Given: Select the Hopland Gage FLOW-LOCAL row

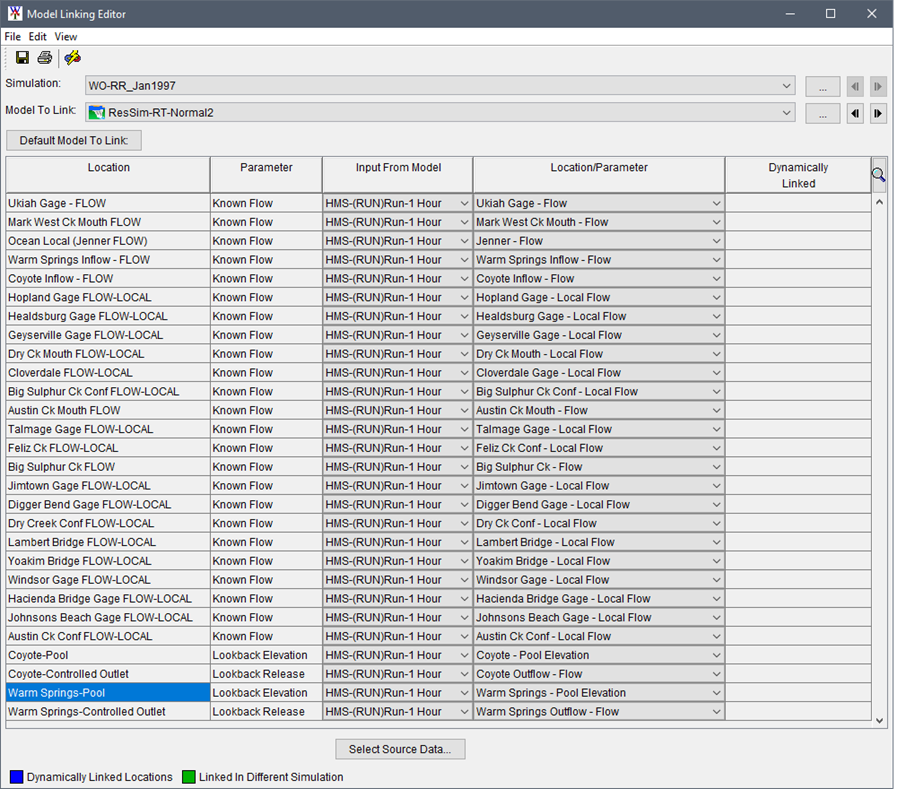Looking at the screenshot, I should tap(105, 297).
